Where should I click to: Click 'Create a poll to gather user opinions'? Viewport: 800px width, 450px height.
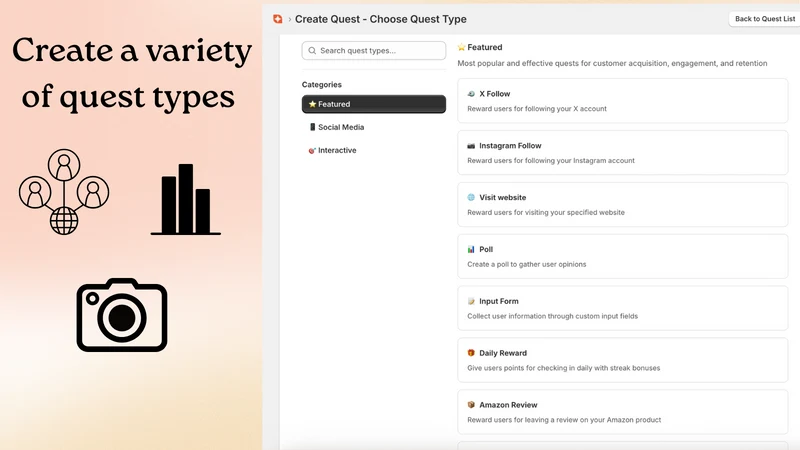click(x=527, y=264)
